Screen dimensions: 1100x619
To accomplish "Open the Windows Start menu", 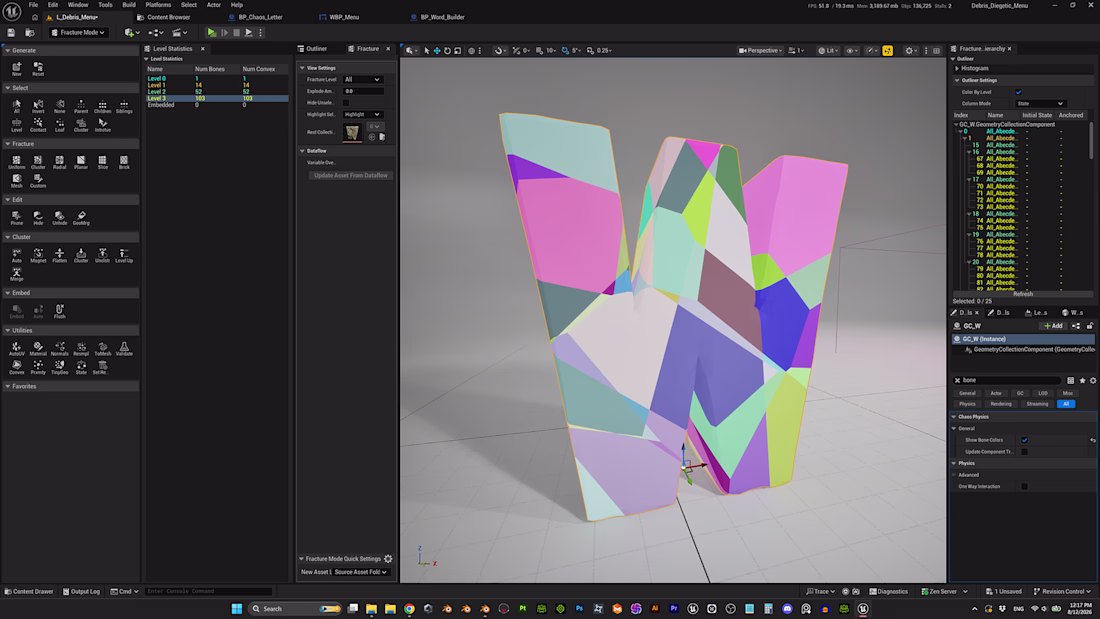I will point(236,608).
